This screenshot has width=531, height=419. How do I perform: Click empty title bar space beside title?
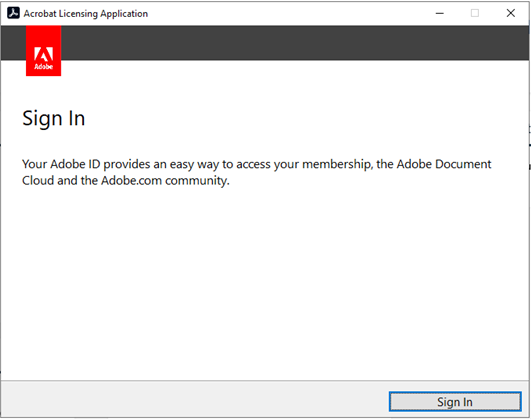click(288, 13)
